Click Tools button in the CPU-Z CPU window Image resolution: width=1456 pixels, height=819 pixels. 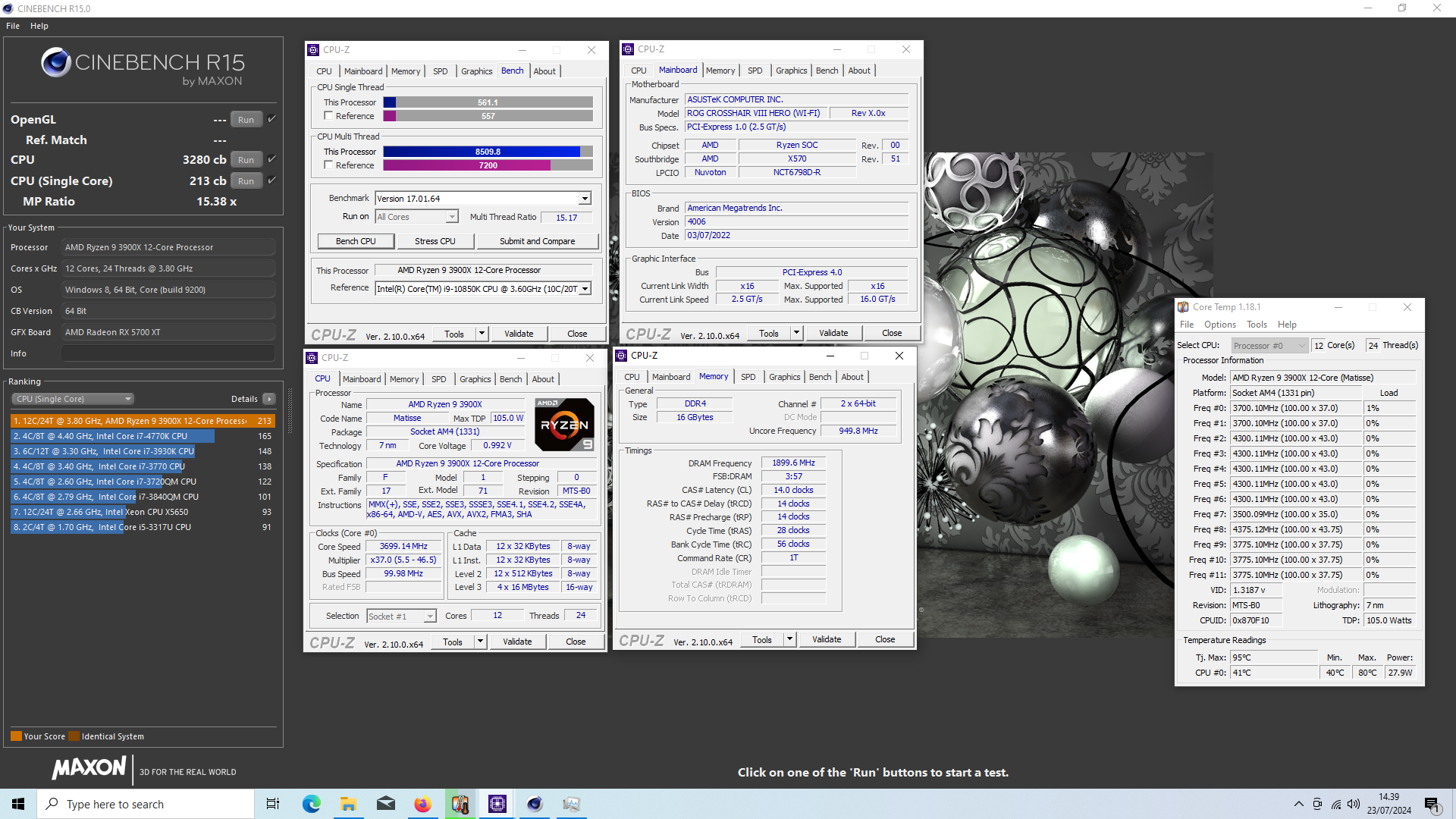coord(453,642)
